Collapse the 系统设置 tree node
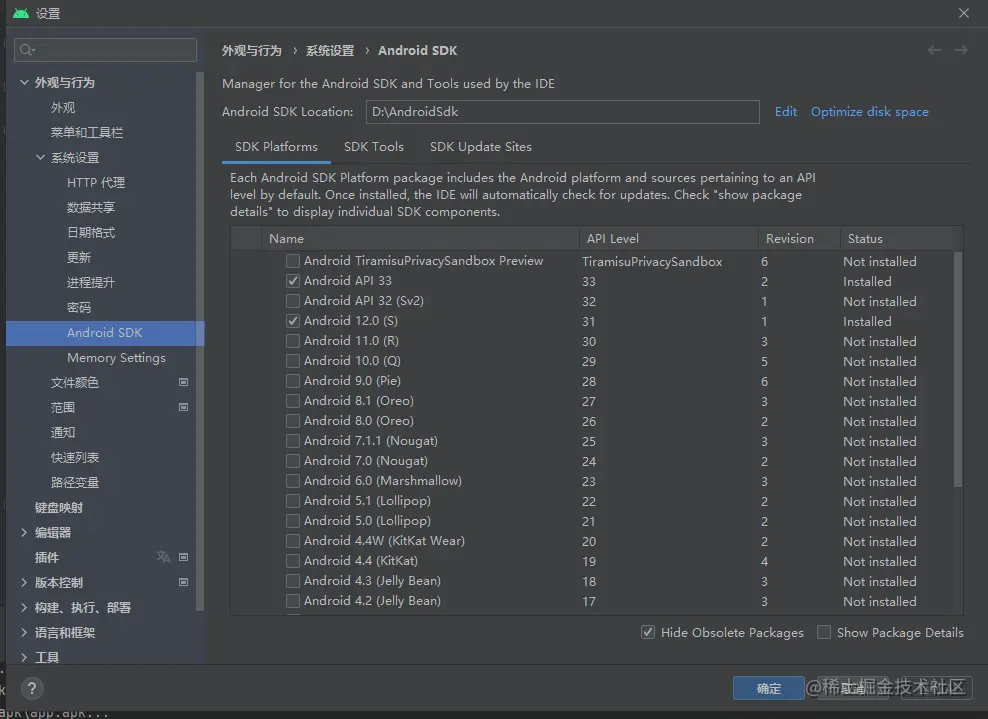Image resolution: width=988 pixels, height=719 pixels. click(40, 158)
